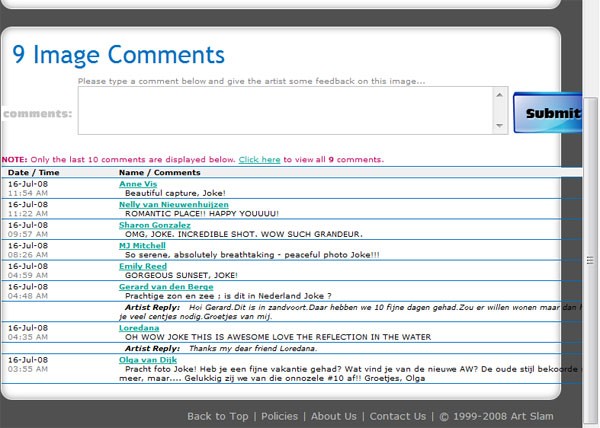Click the timestamp '04:59 AM'
Image resolution: width=600 pixels, height=428 pixels.
pos(28,275)
